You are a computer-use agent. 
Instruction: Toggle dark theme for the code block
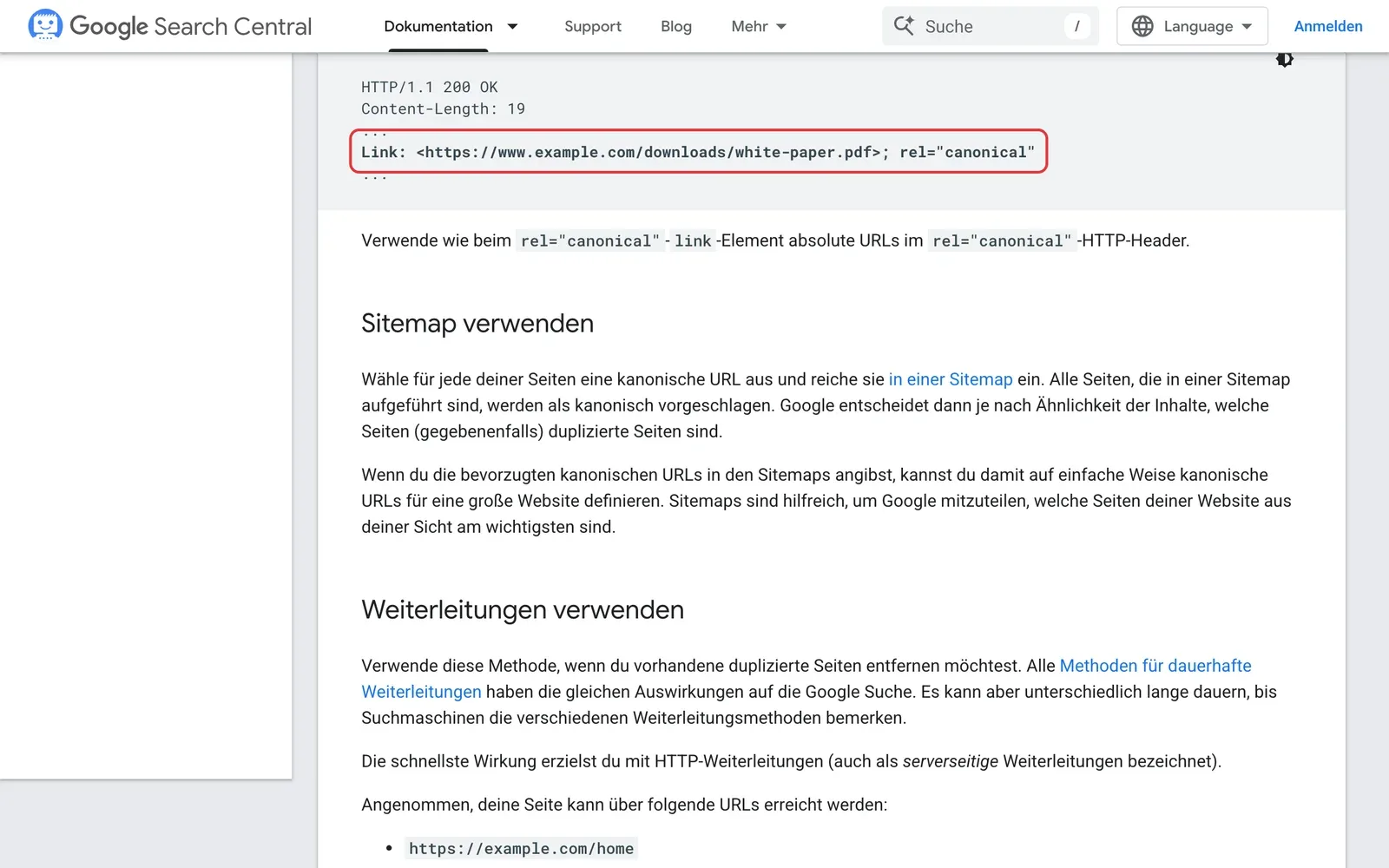pyautogui.click(x=1285, y=59)
